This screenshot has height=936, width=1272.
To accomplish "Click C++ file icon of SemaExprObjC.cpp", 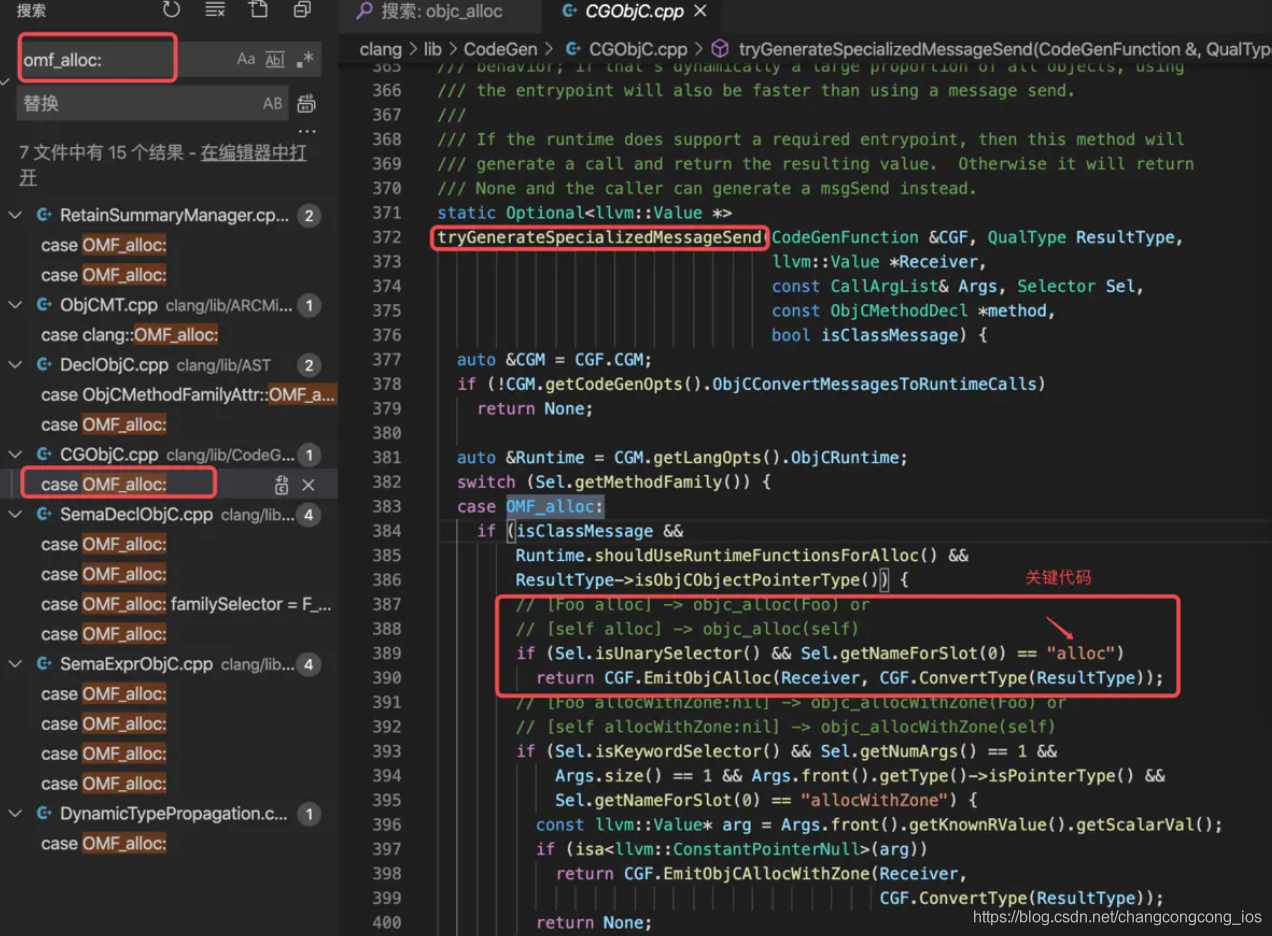I will [44, 664].
